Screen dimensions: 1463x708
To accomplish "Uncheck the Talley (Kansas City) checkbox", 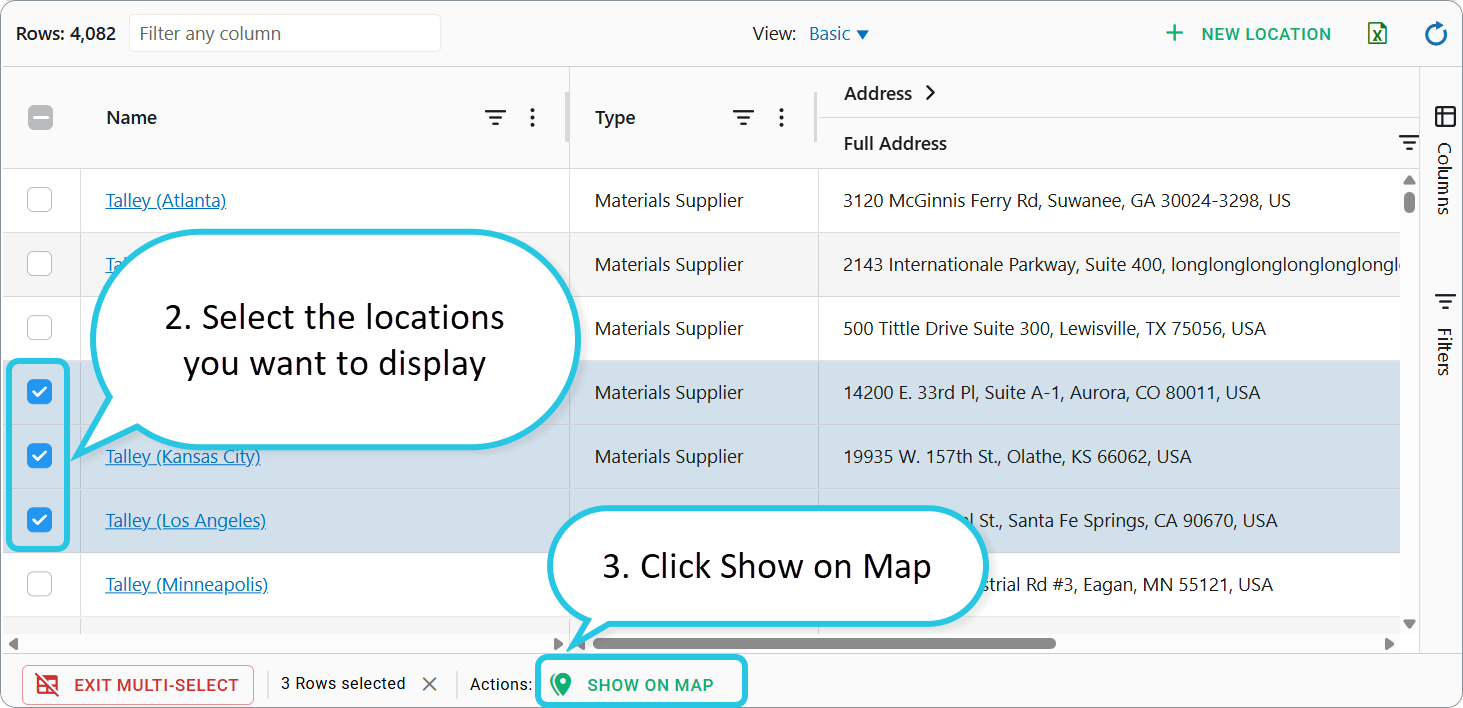I will 40,456.
